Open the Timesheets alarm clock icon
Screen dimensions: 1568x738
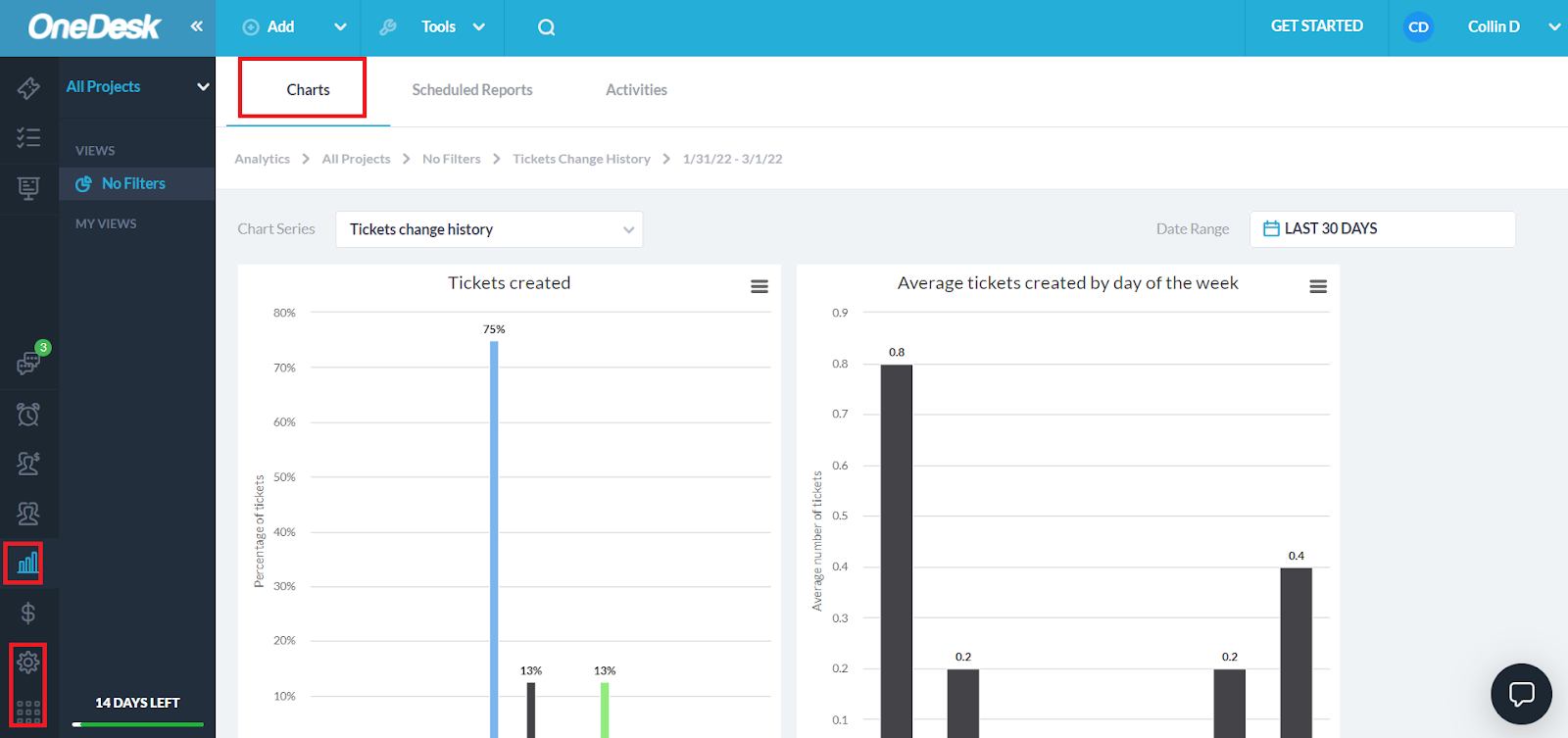click(x=28, y=414)
